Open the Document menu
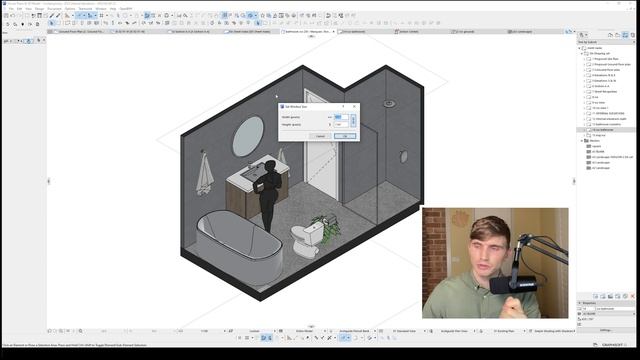The image size is (640, 360). [54, 9]
